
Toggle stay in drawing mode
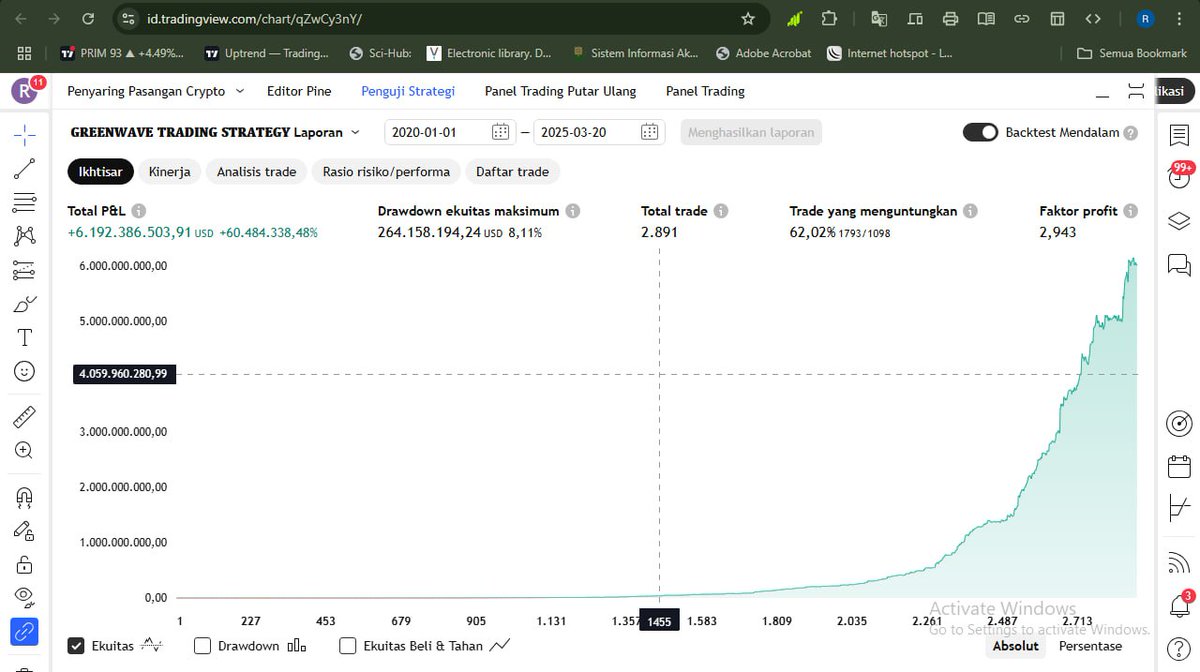point(24,531)
